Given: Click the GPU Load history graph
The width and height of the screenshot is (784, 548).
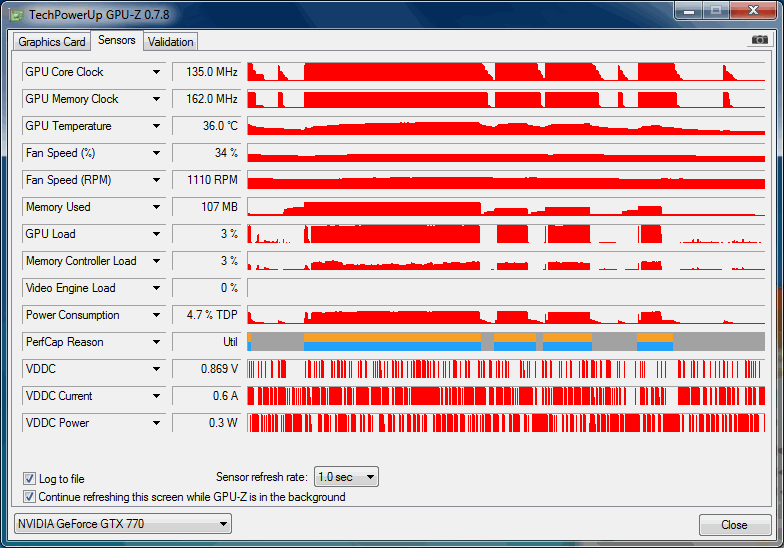Looking at the screenshot, I should (506, 234).
